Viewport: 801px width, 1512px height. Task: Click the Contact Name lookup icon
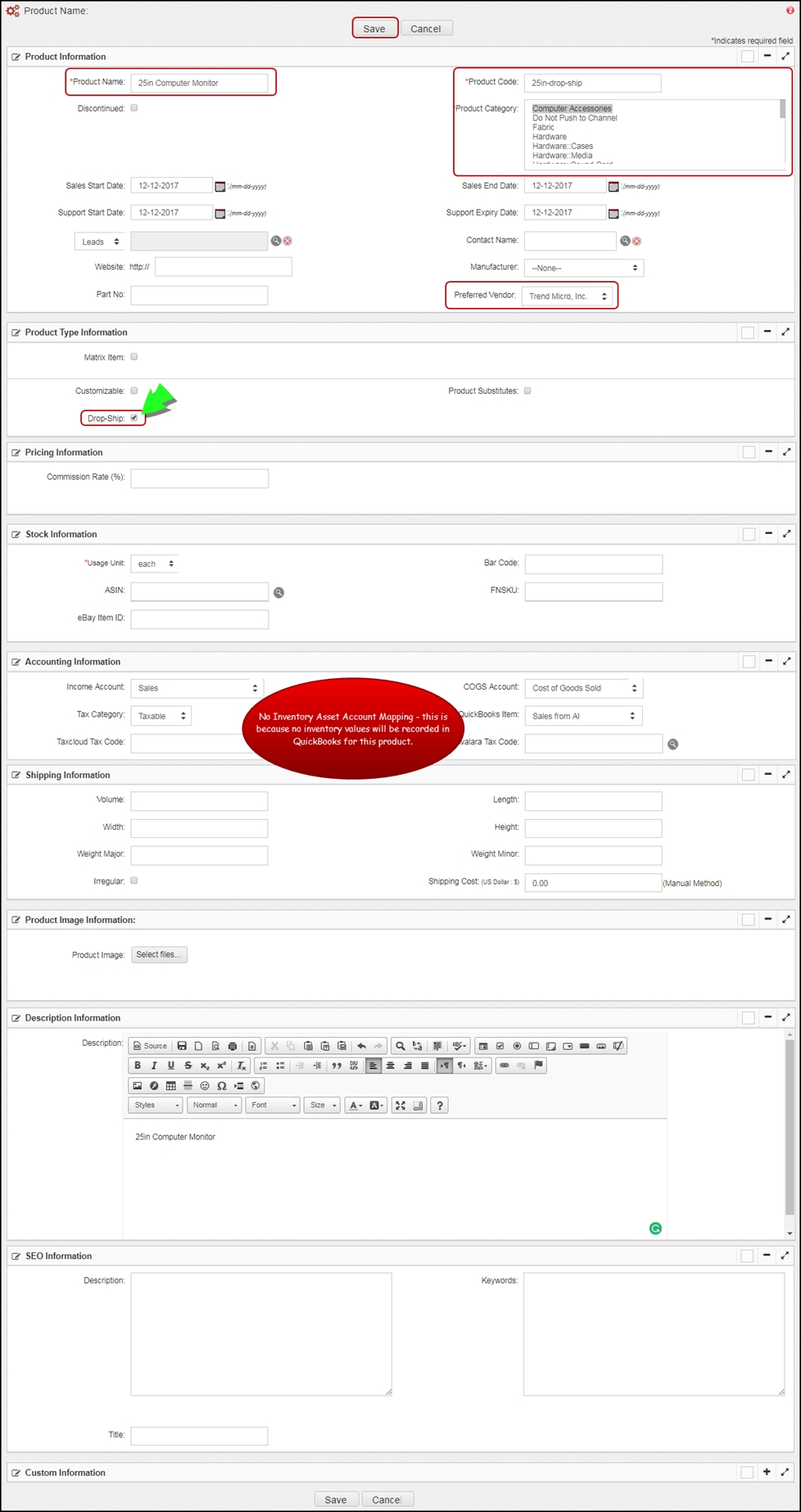[625, 241]
